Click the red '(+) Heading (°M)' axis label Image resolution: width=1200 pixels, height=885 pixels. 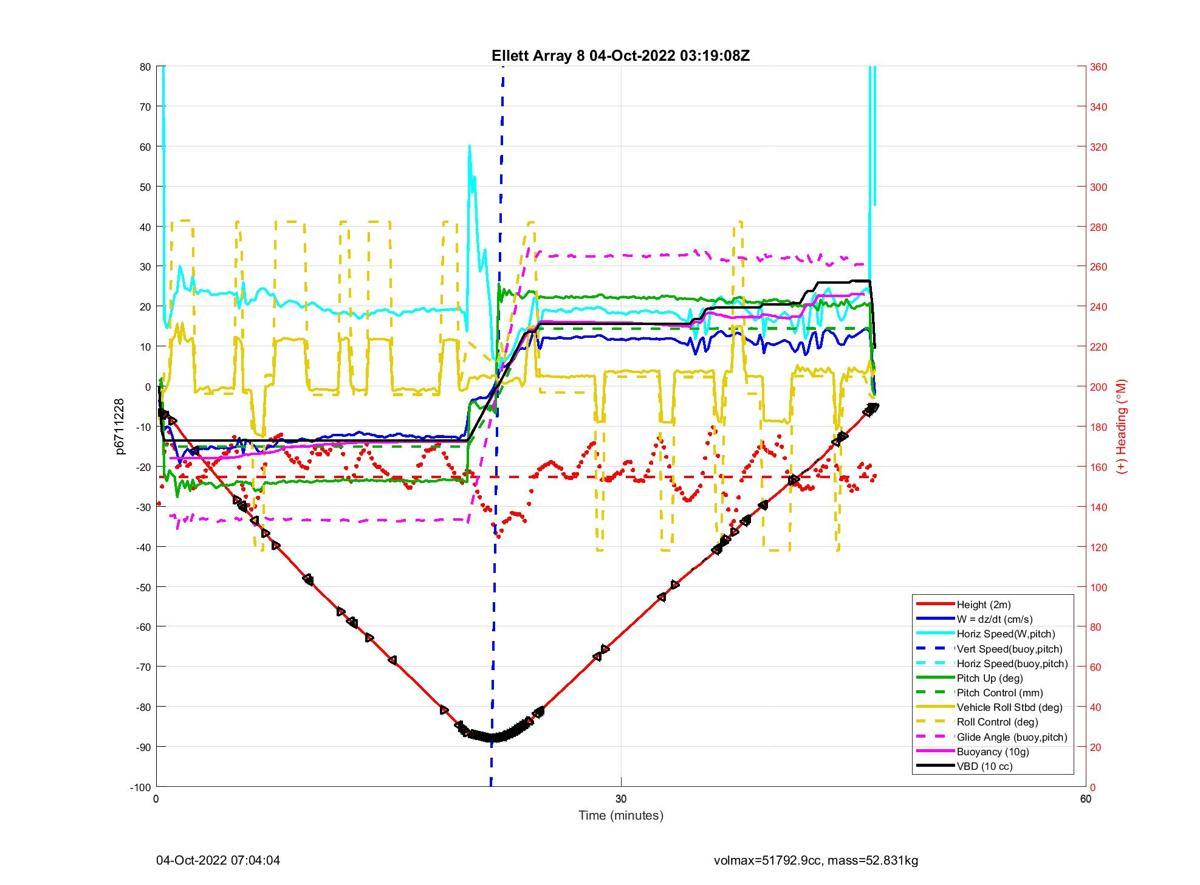pos(1122,427)
